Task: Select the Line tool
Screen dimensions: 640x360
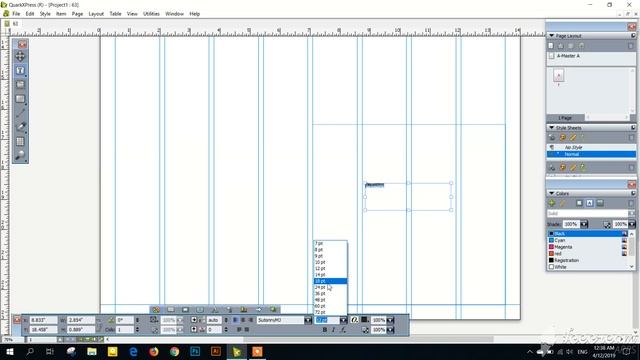Action: 20,113
